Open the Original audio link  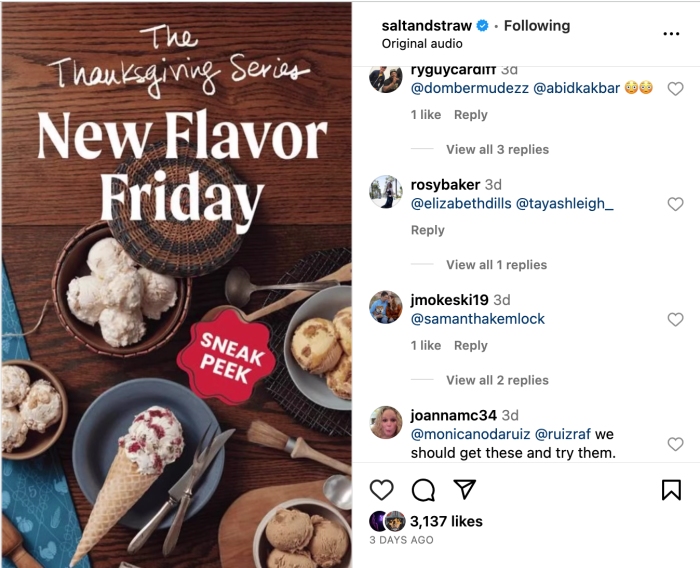[x=422, y=44]
